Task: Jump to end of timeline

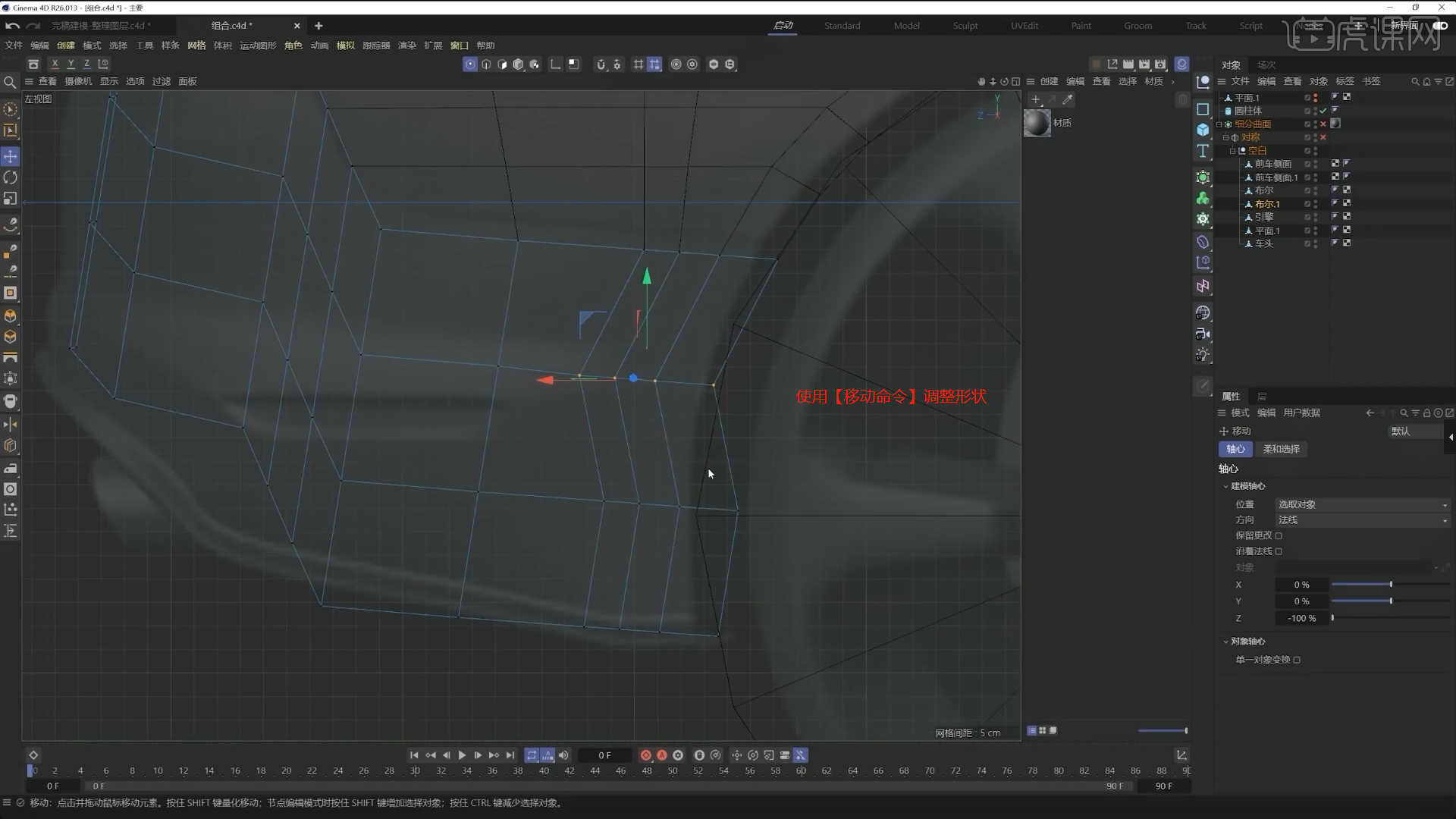Action: click(x=510, y=755)
